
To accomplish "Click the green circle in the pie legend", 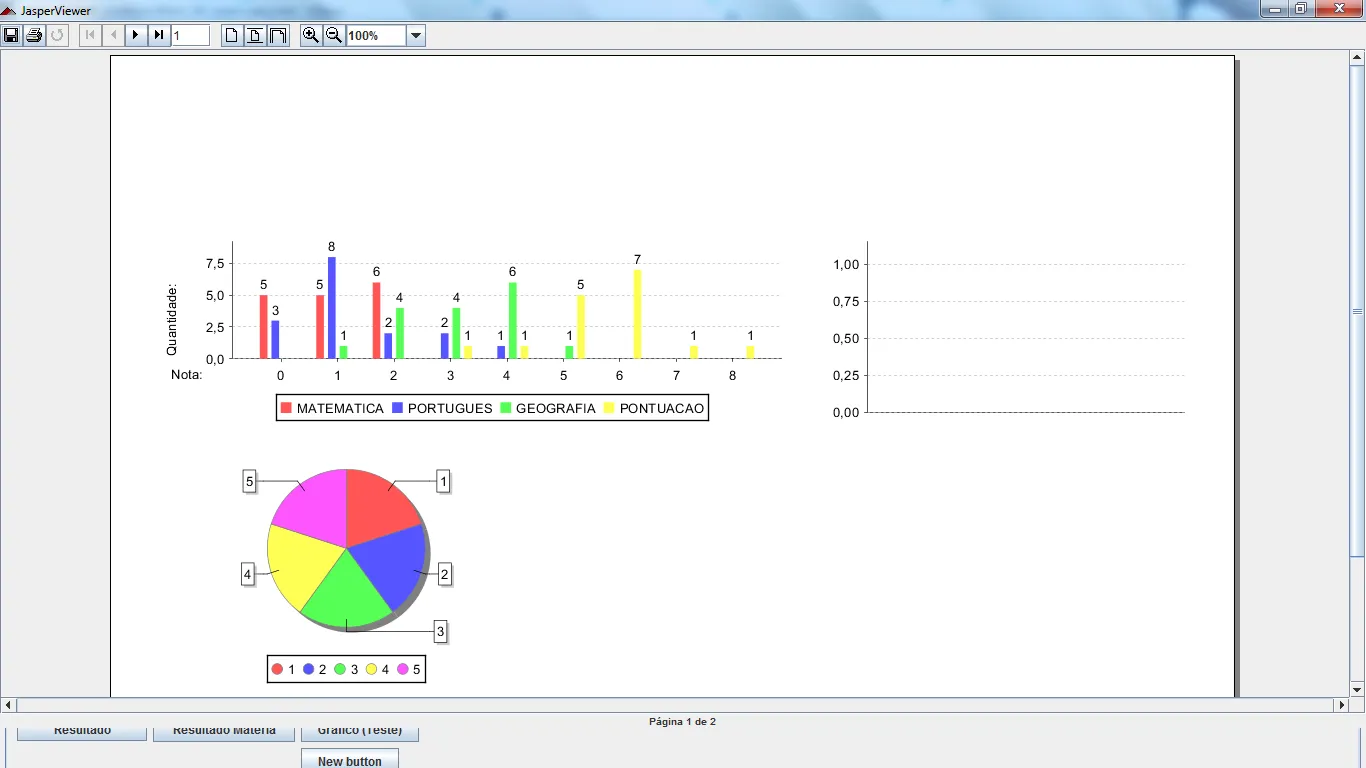I will 340,669.
